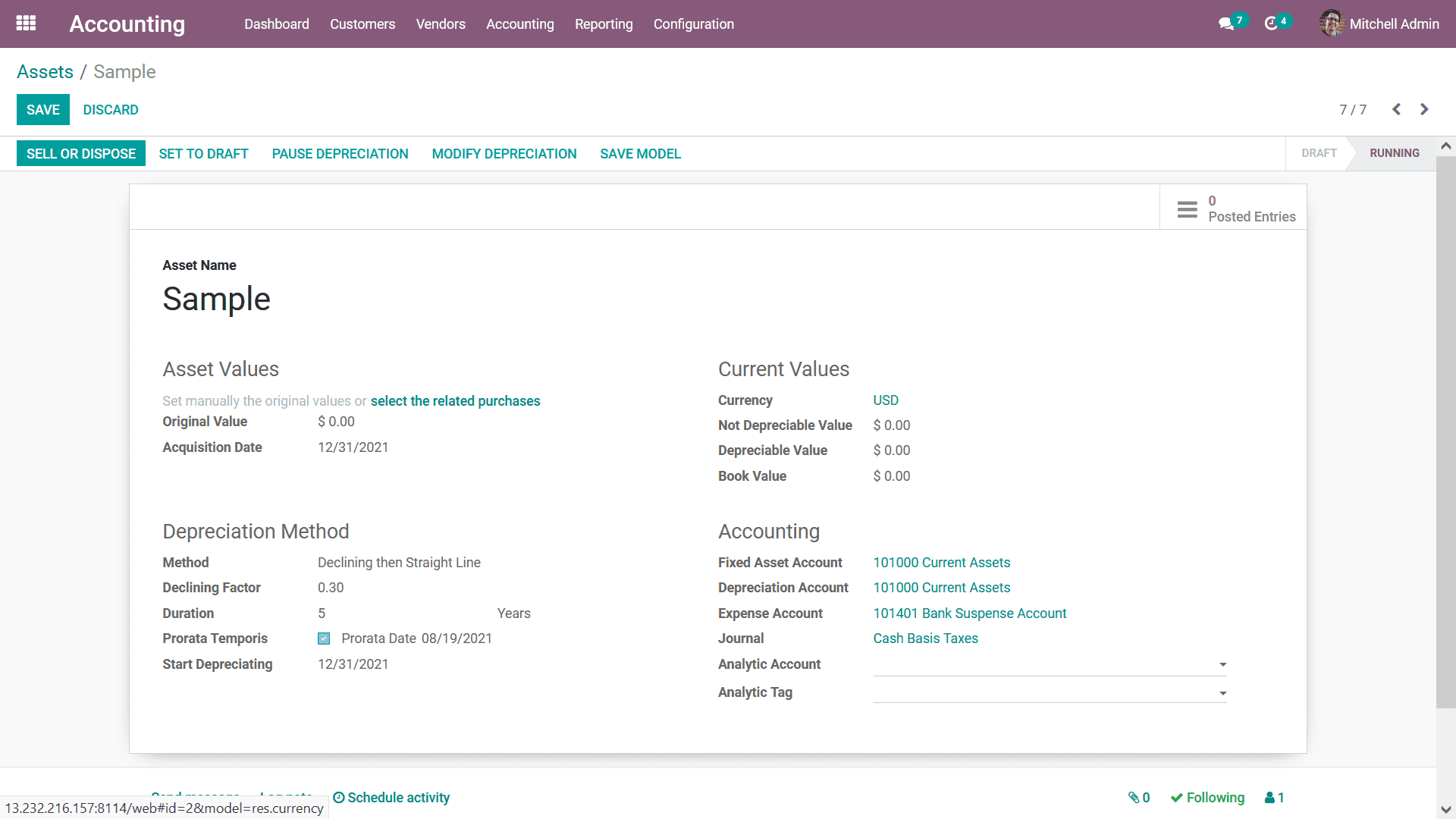Click the Years duration unit
This screenshot has height=819, width=1456.
tap(513, 613)
